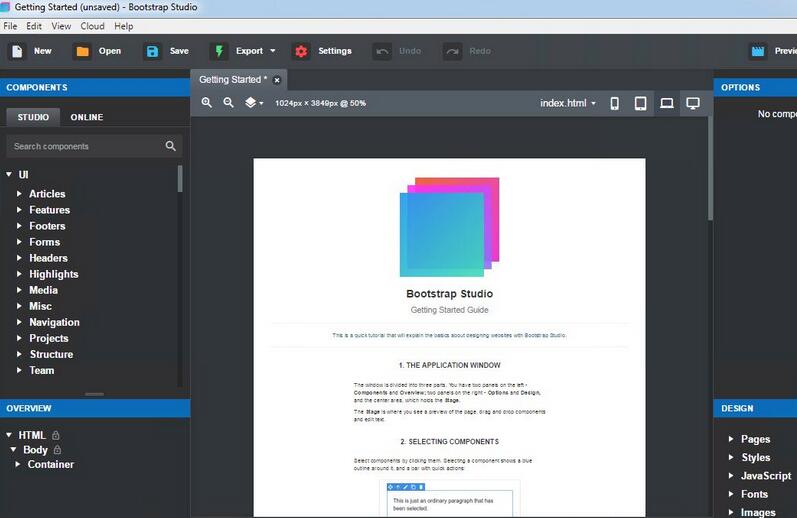
Task: Expand the Forms category
Action: click(19, 242)
